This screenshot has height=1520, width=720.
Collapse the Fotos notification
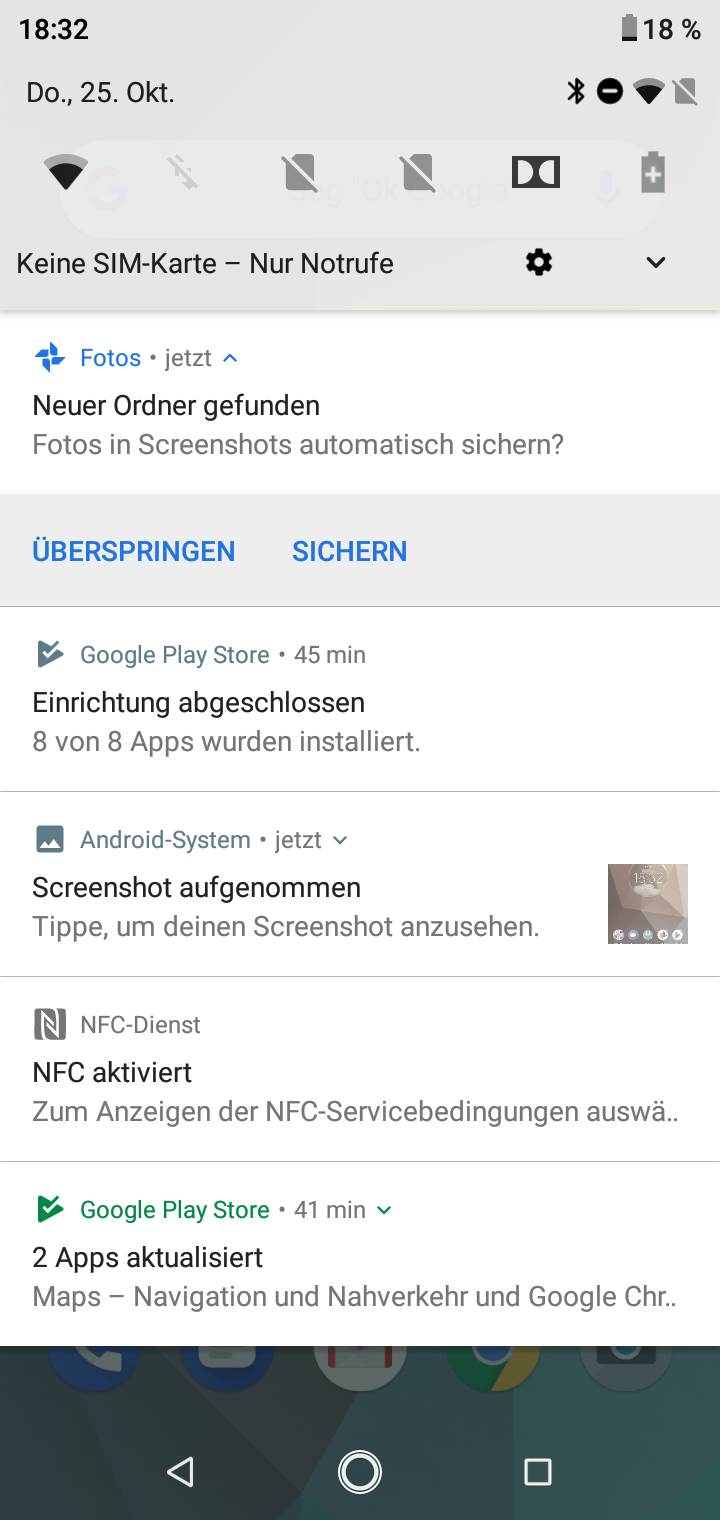tap(230, 358)
